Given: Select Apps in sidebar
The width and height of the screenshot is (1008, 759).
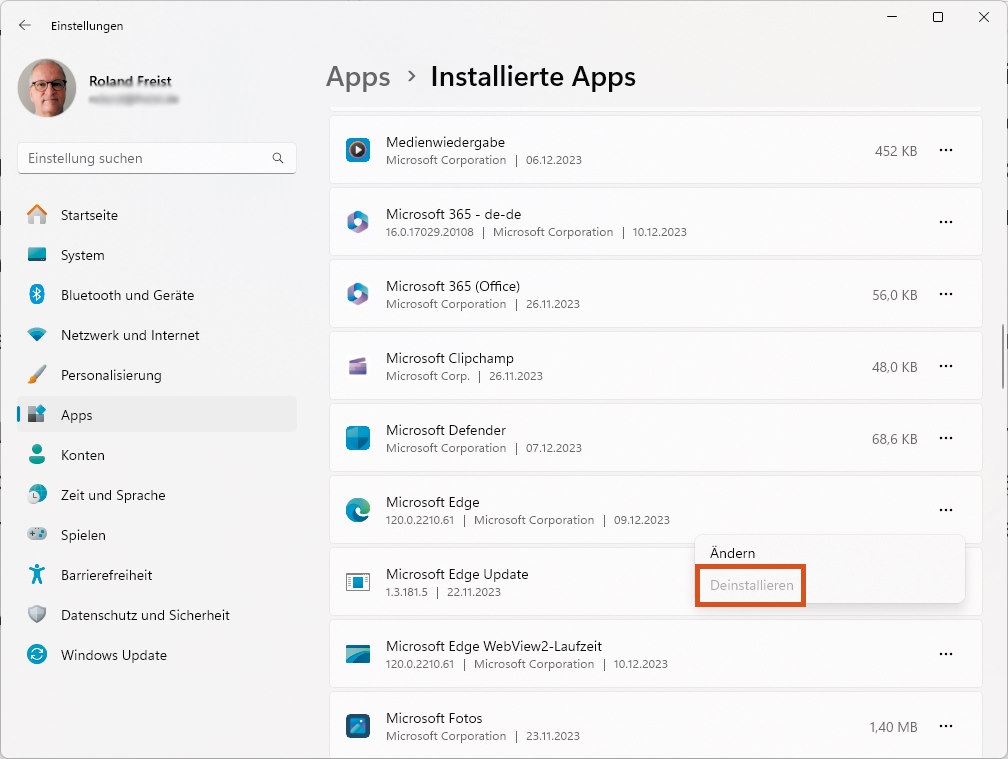Looking at the screenshot, I should tap(157, 415).
